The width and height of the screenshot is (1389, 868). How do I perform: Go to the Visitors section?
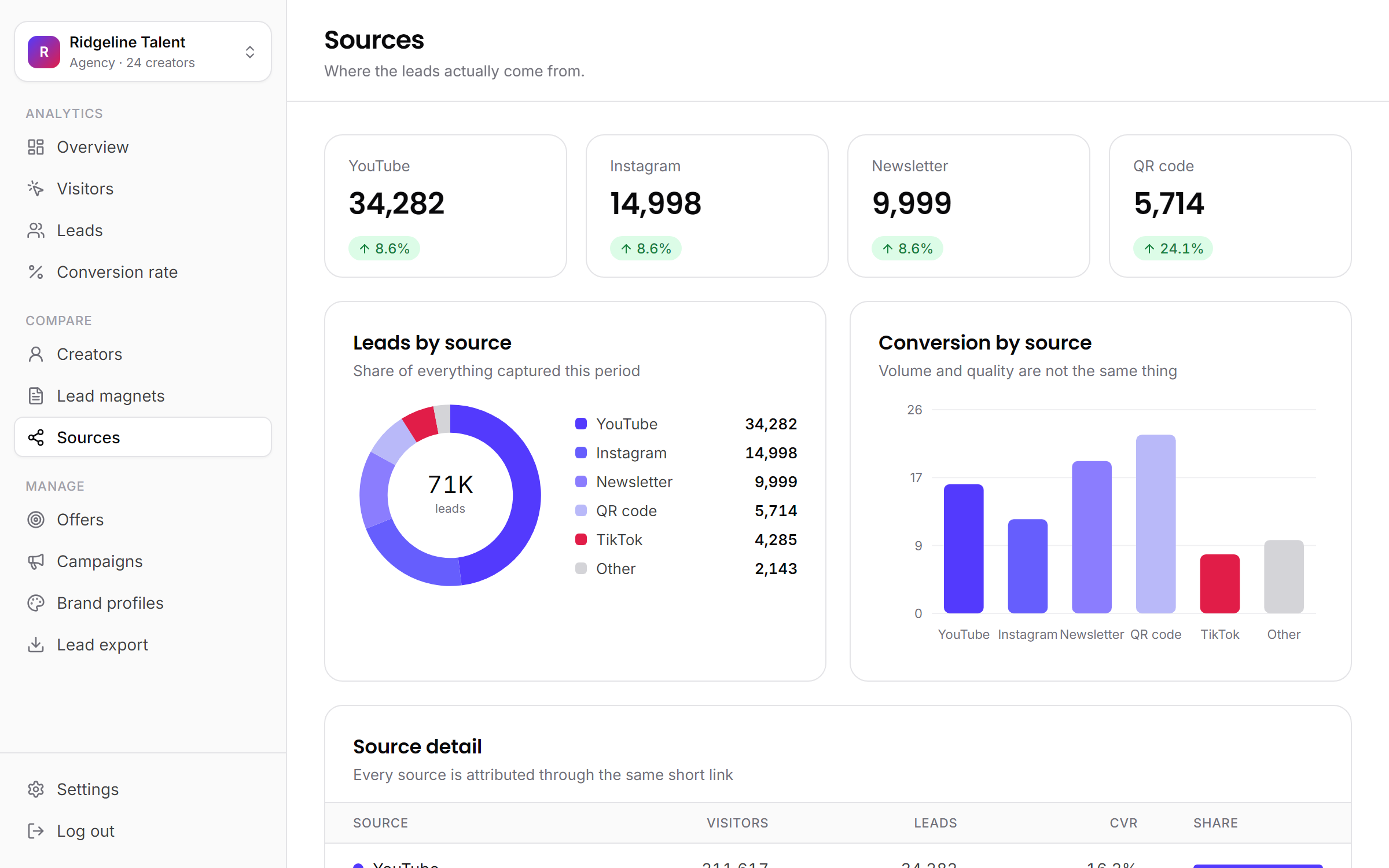click(x=143, y=189)
